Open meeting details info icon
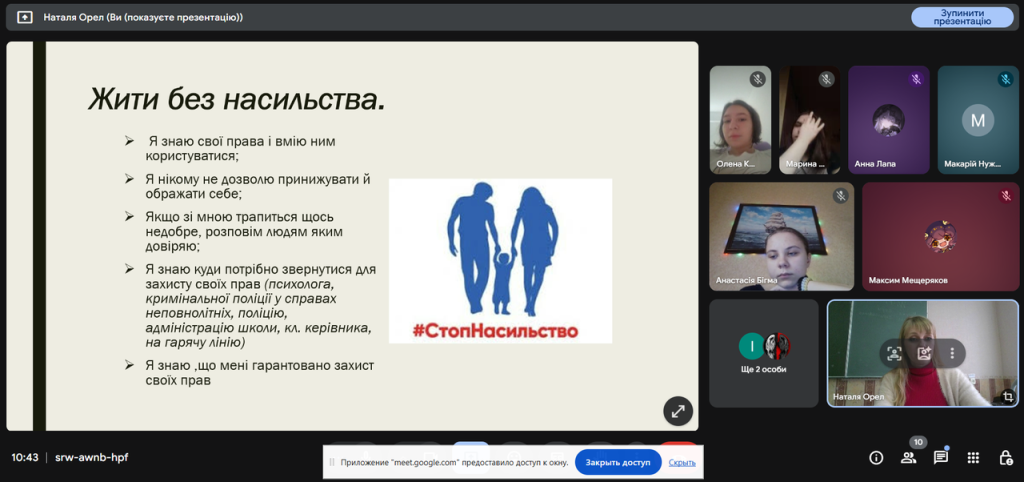The width and height of the screenshot is (1024, 482). (x=876, y=458)
